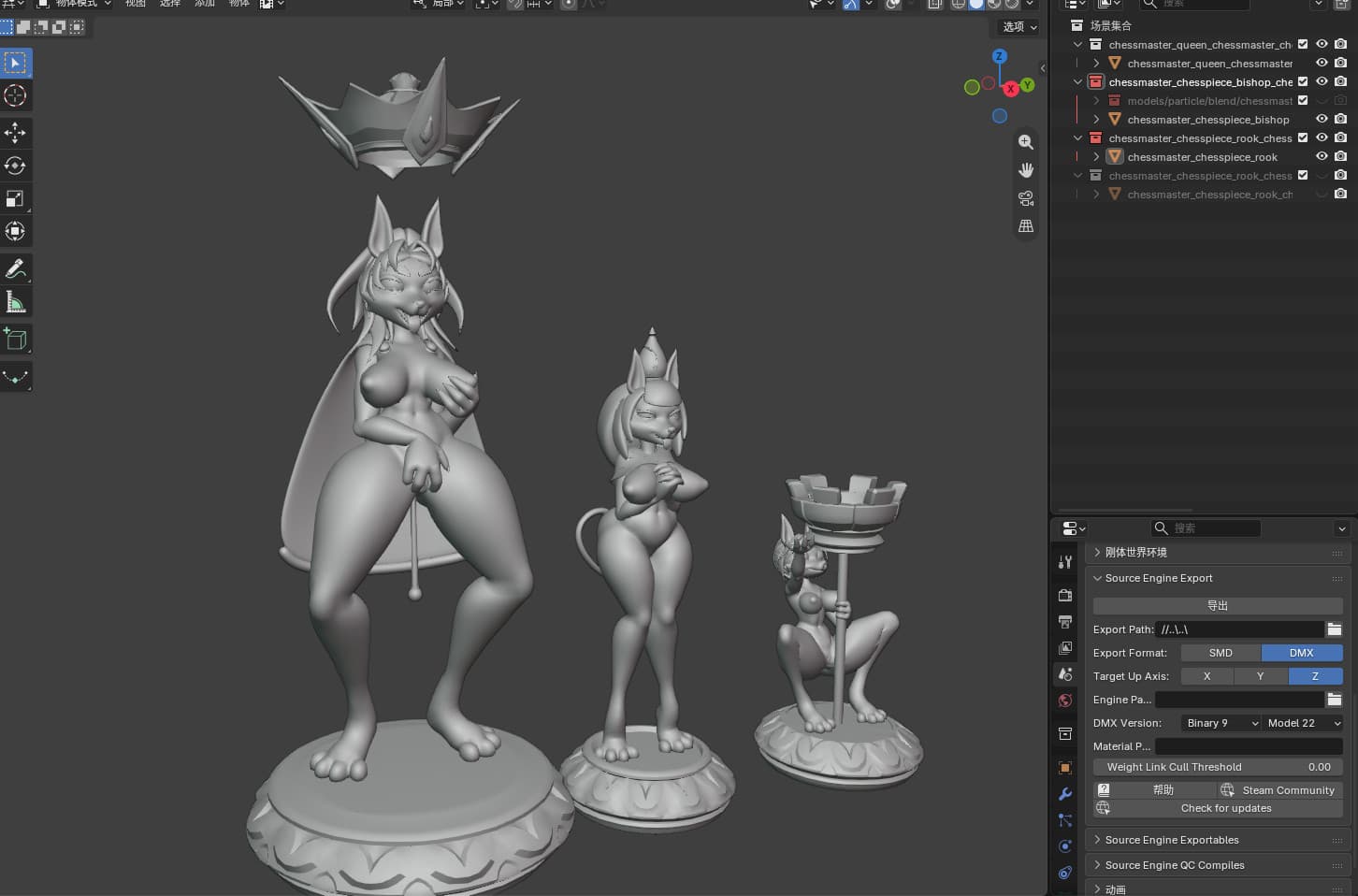Disable render camera for chessmaster_queen_chessmaster object

1340,63
